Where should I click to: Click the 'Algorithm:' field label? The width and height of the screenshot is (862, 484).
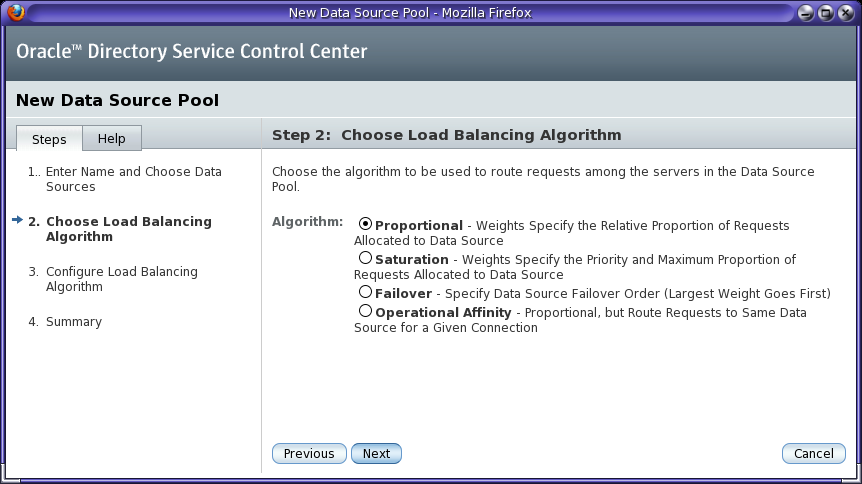[x=307, y=222]
